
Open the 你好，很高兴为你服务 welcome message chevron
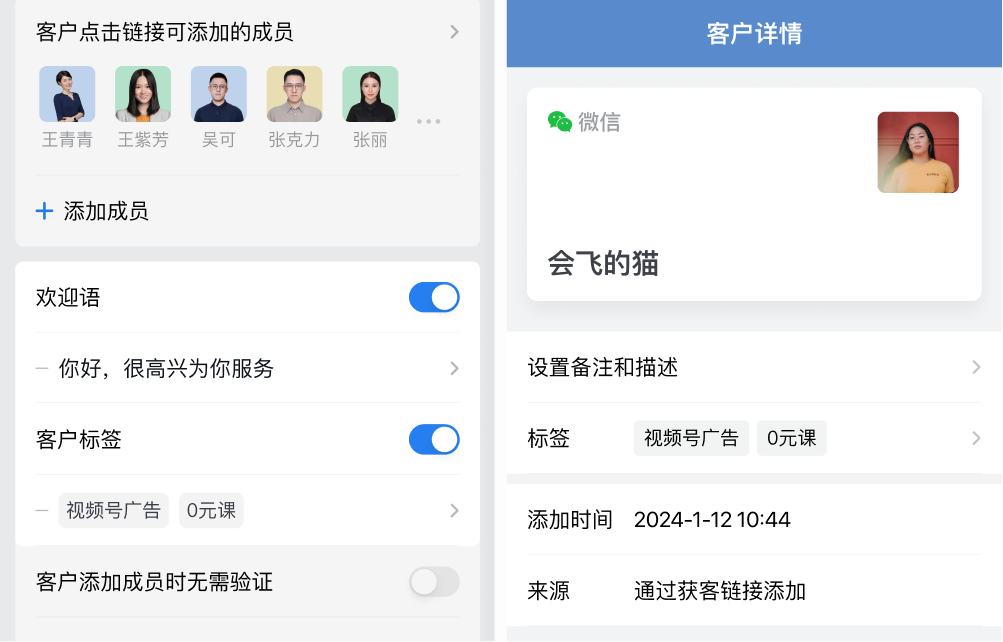(x=454, y=368)
